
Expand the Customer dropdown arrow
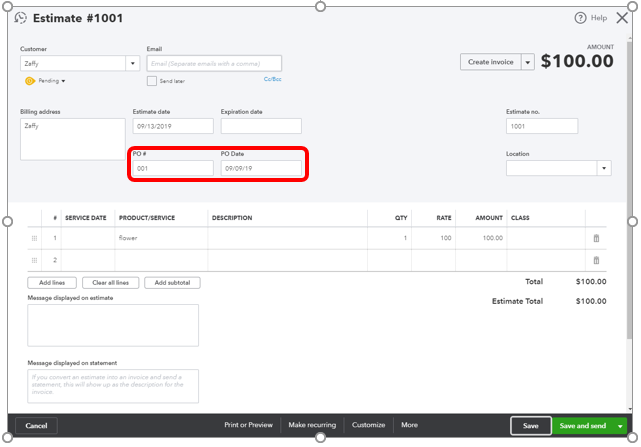[x=132, y=63]
